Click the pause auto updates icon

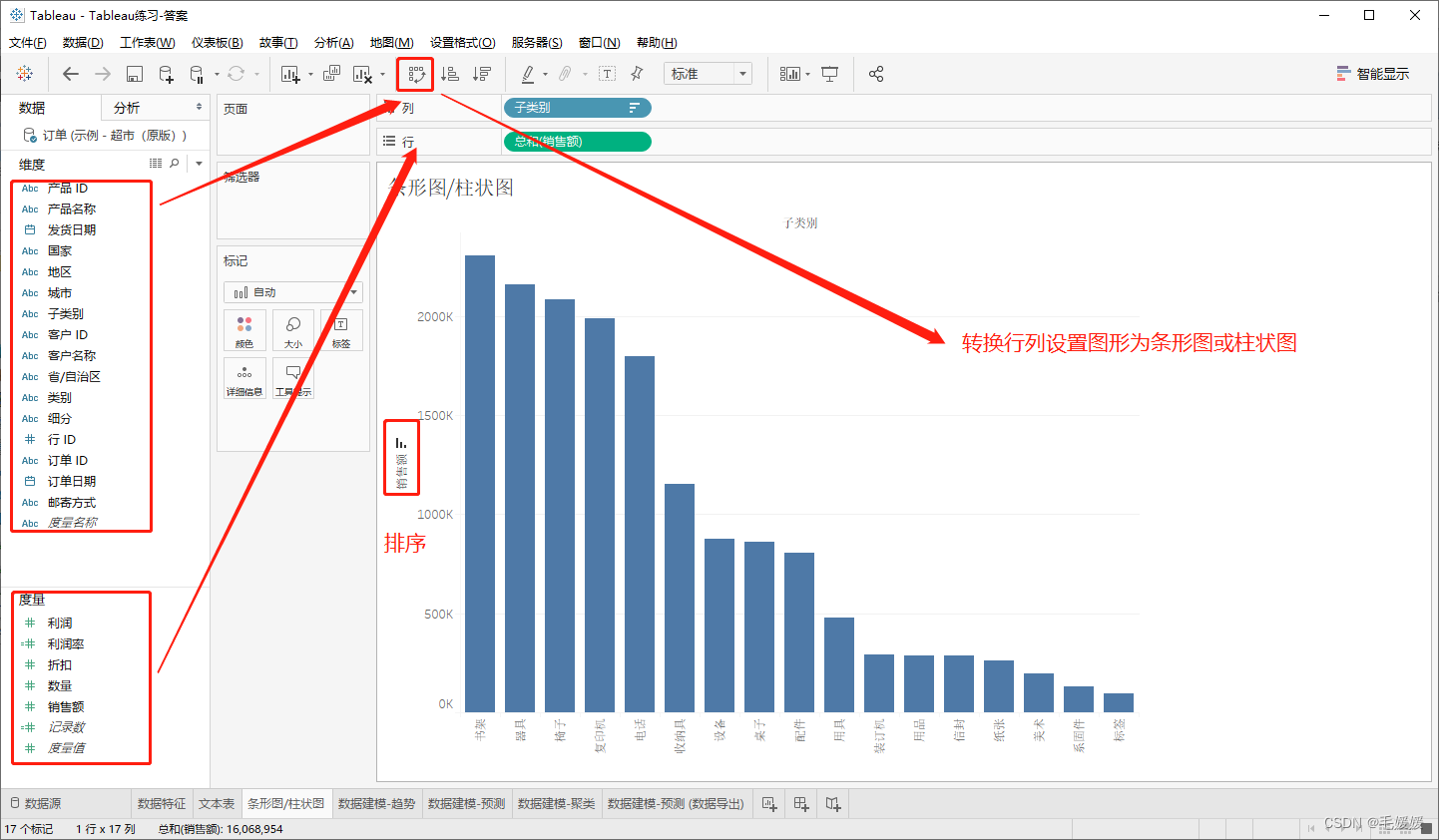(197, 74)
